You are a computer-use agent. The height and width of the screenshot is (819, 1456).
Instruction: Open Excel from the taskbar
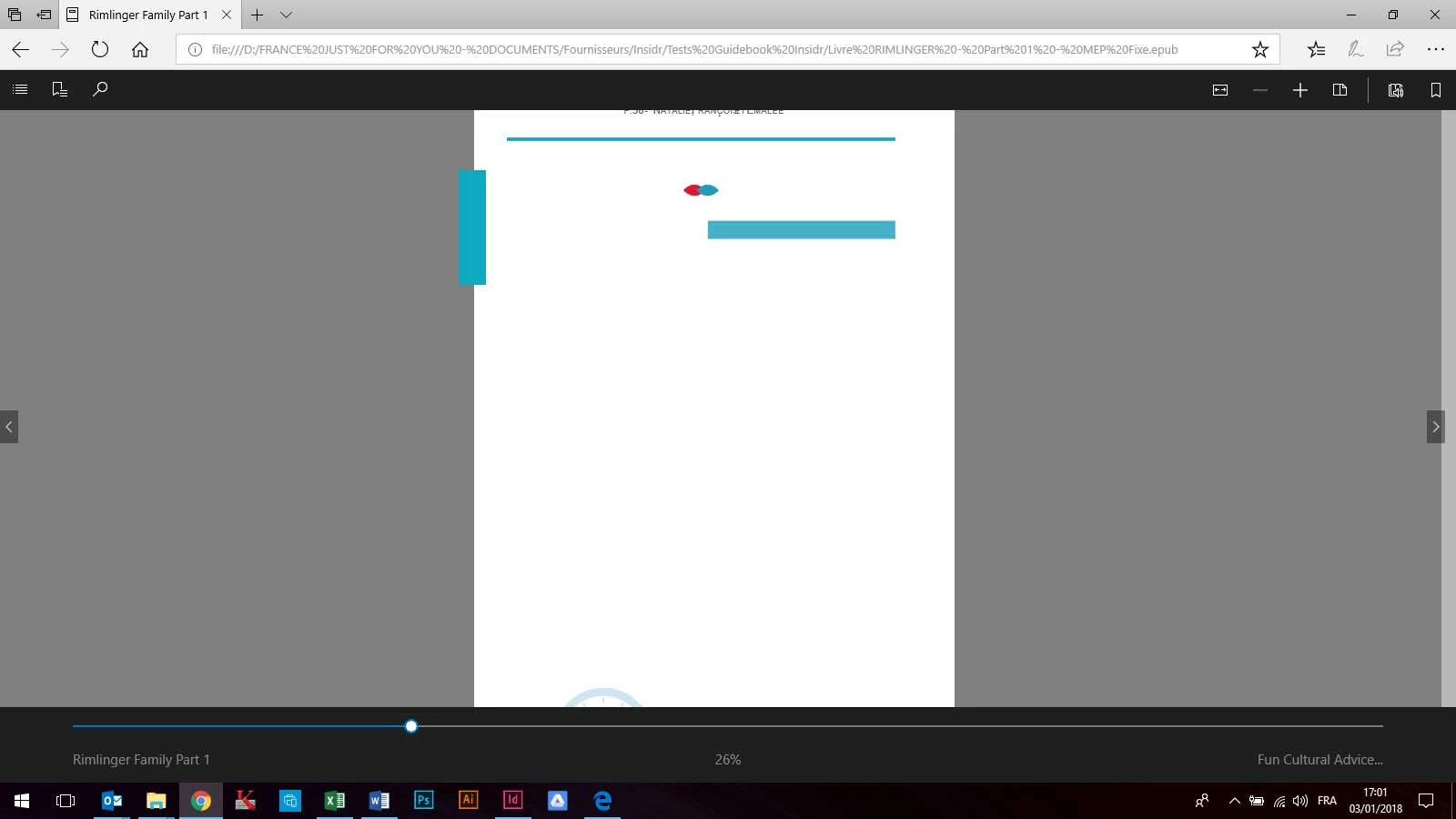point(335,801)
